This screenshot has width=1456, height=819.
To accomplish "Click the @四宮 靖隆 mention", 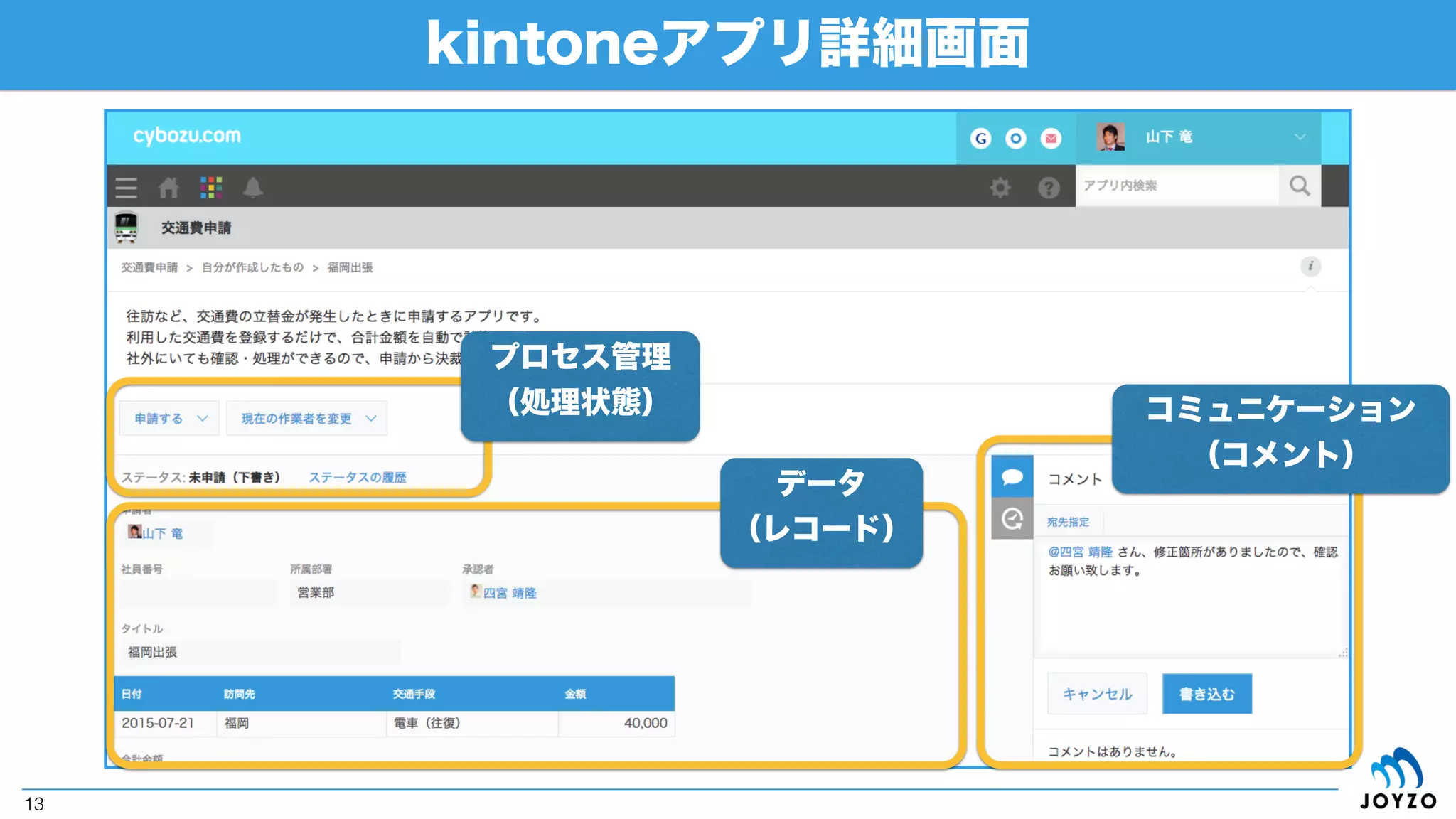I will (1080, 552).
